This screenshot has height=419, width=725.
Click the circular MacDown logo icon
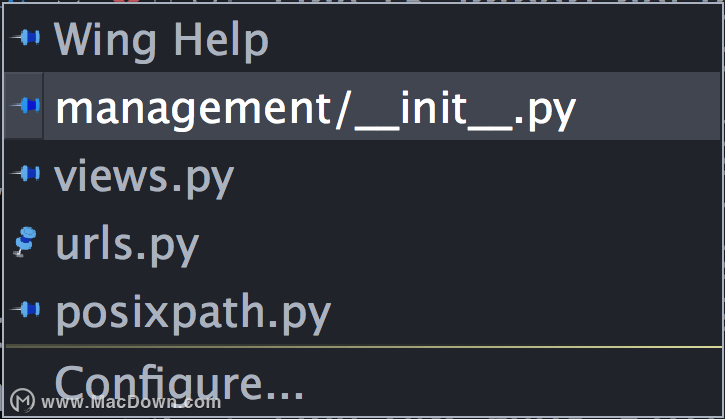(x=22, y=401)
